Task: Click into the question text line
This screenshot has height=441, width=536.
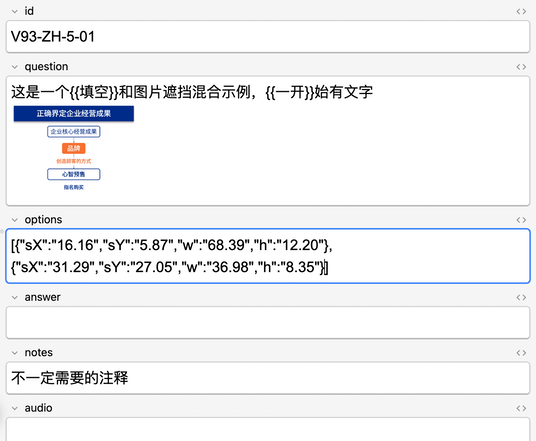Action: [192, 92]
